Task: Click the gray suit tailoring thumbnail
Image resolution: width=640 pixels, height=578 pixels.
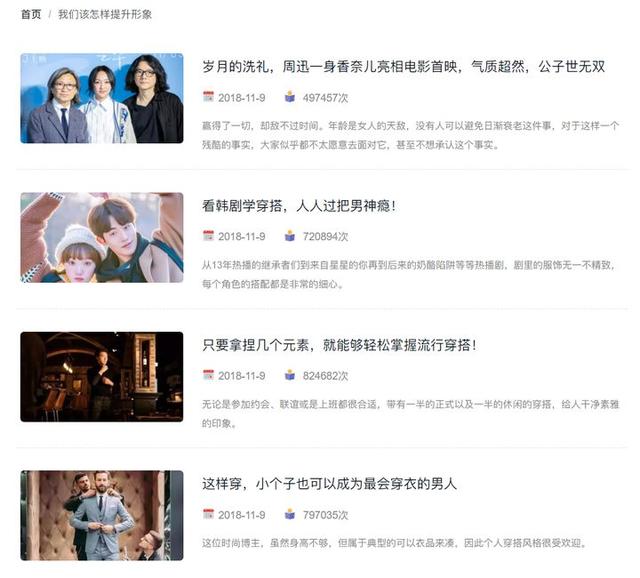Action: coord(102,516)
